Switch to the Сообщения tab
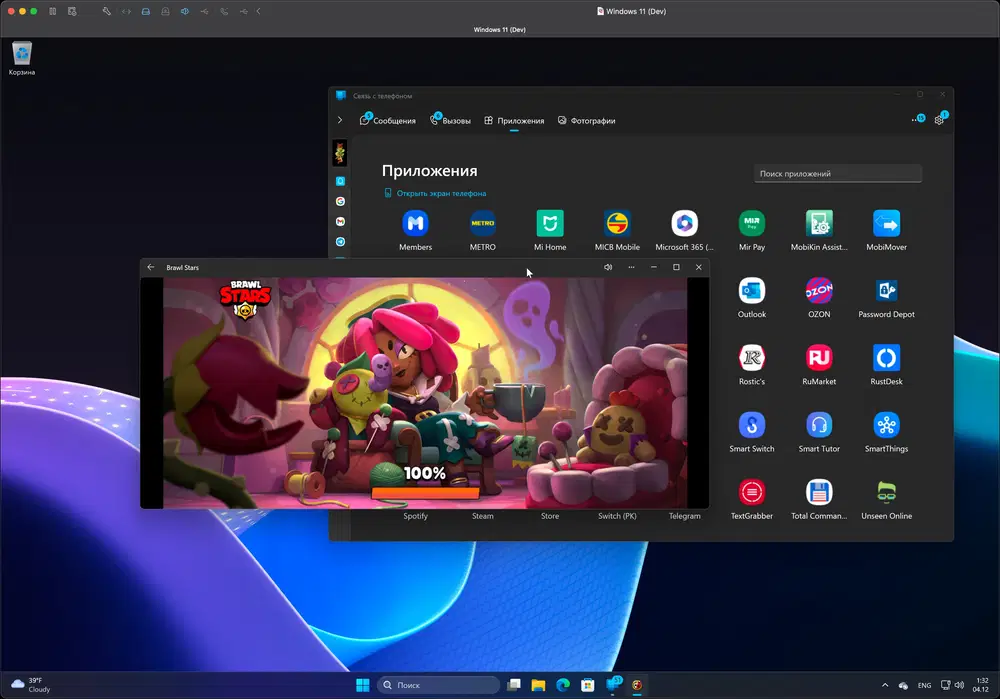The image size is (1000, 699). [387, 120]
